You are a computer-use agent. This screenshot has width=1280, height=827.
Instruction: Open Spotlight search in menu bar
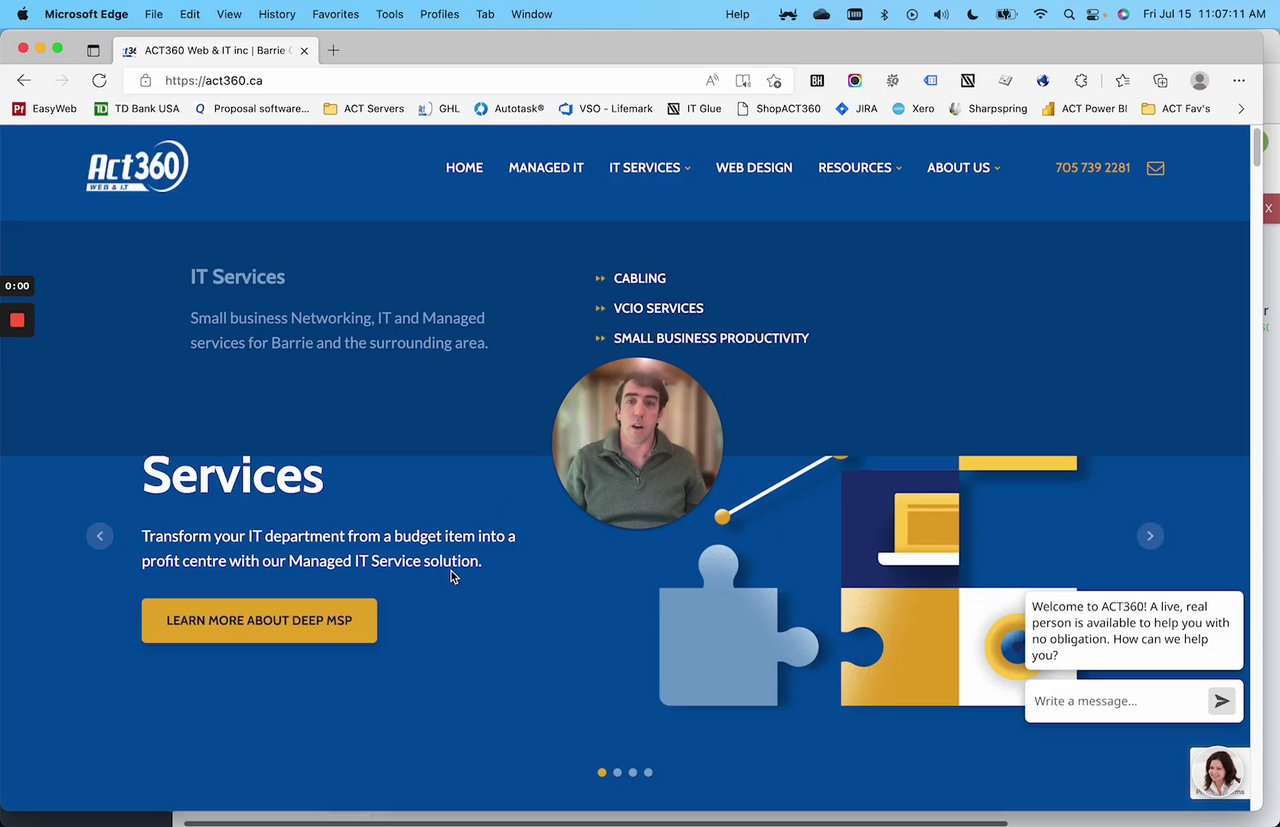pyautogui.click(x=1069, y=14)
